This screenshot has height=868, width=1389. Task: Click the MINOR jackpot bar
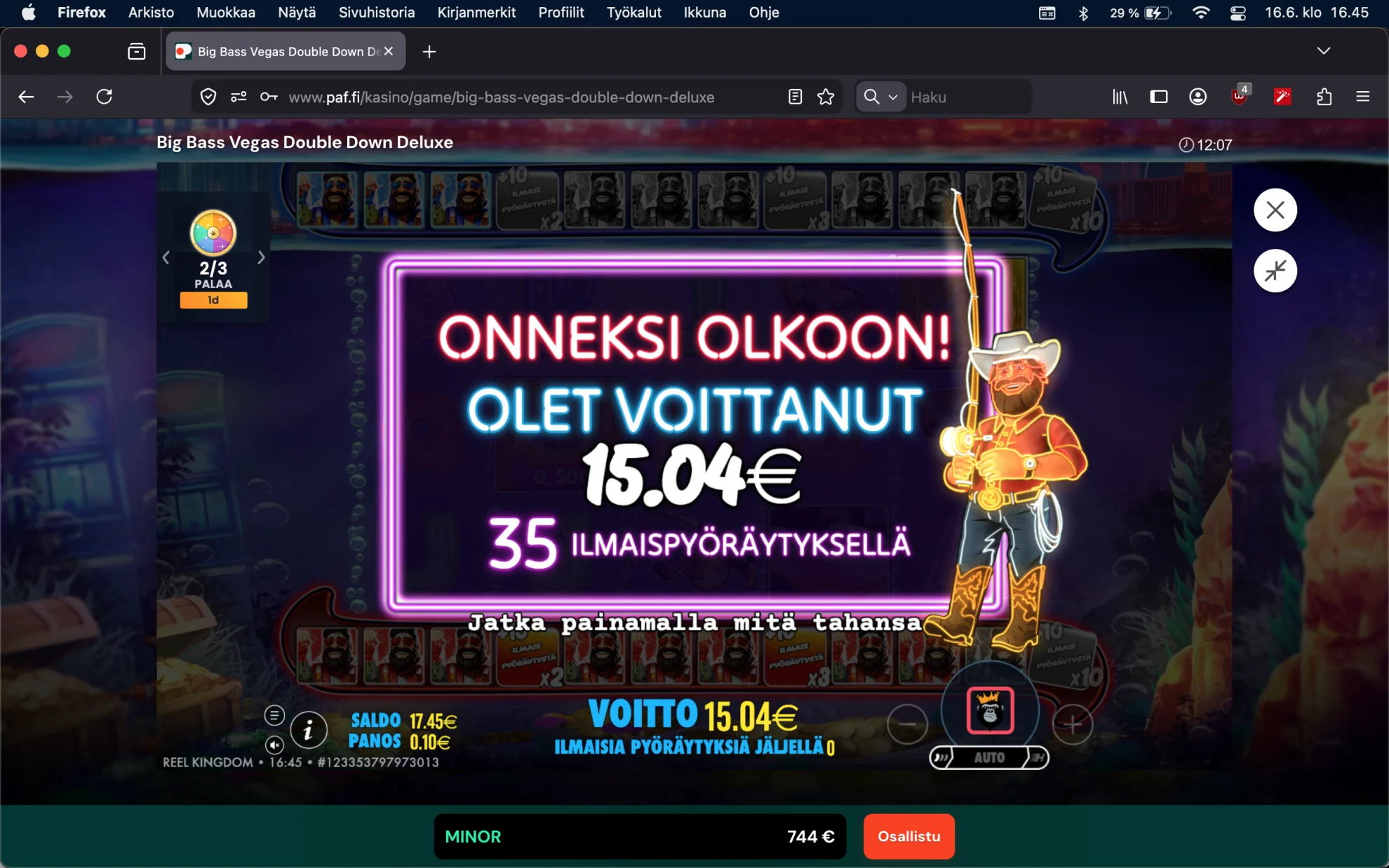coord(640,836)
